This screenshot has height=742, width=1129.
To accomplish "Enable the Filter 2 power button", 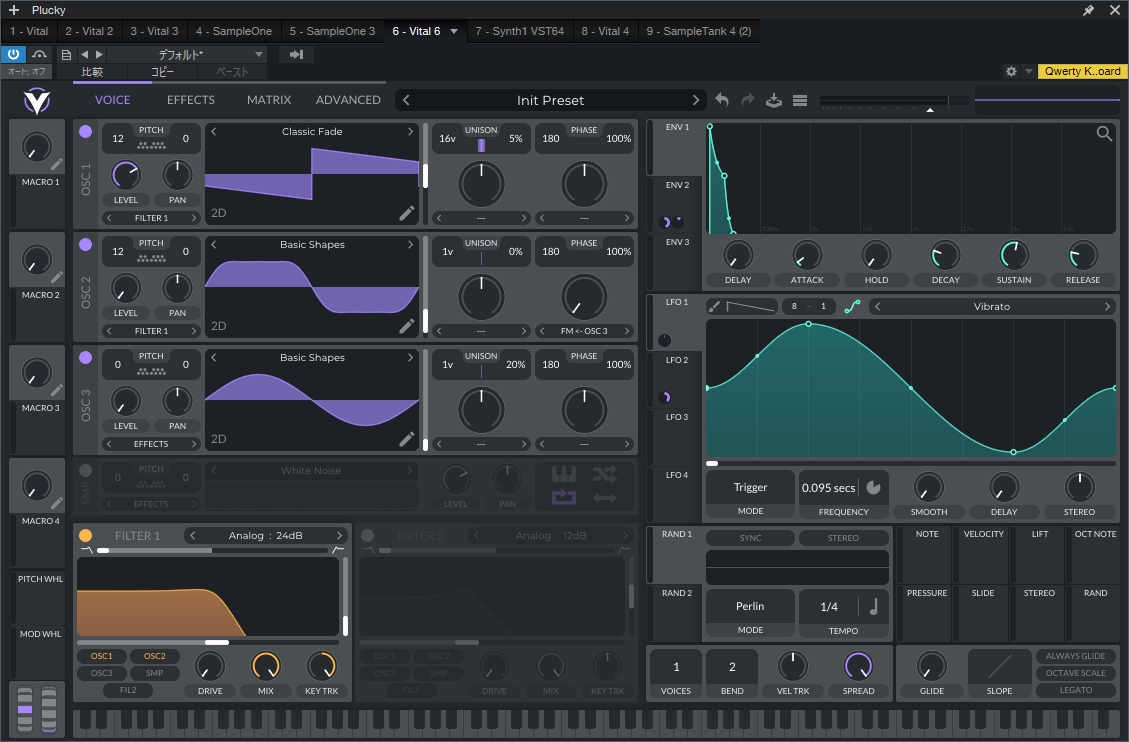I will coord(367,535).
